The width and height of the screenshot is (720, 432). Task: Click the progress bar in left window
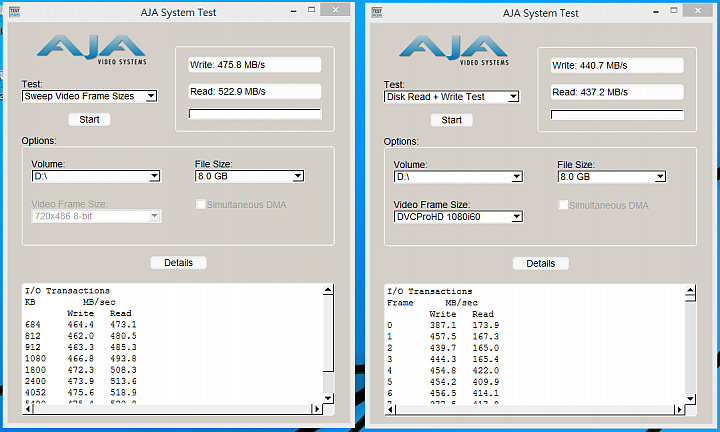tap(255, 114)
